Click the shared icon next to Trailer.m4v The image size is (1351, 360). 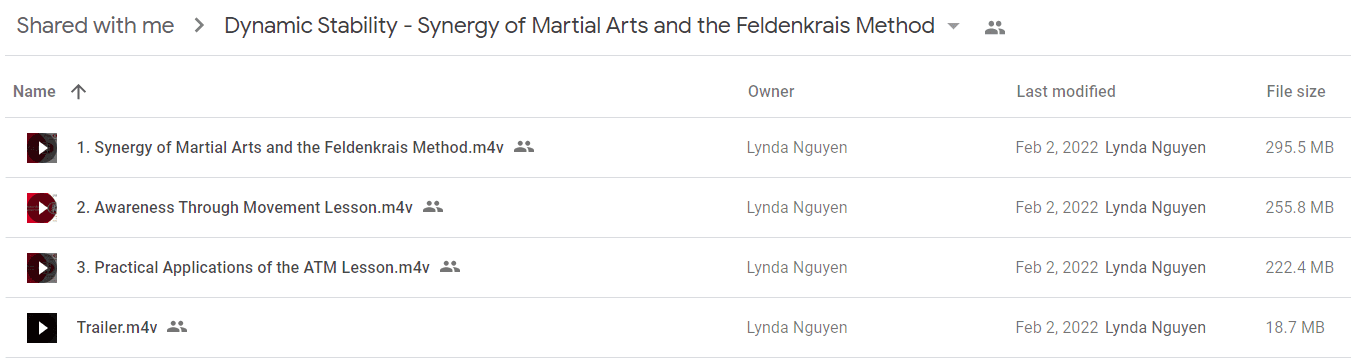click(x=177, y=327)
